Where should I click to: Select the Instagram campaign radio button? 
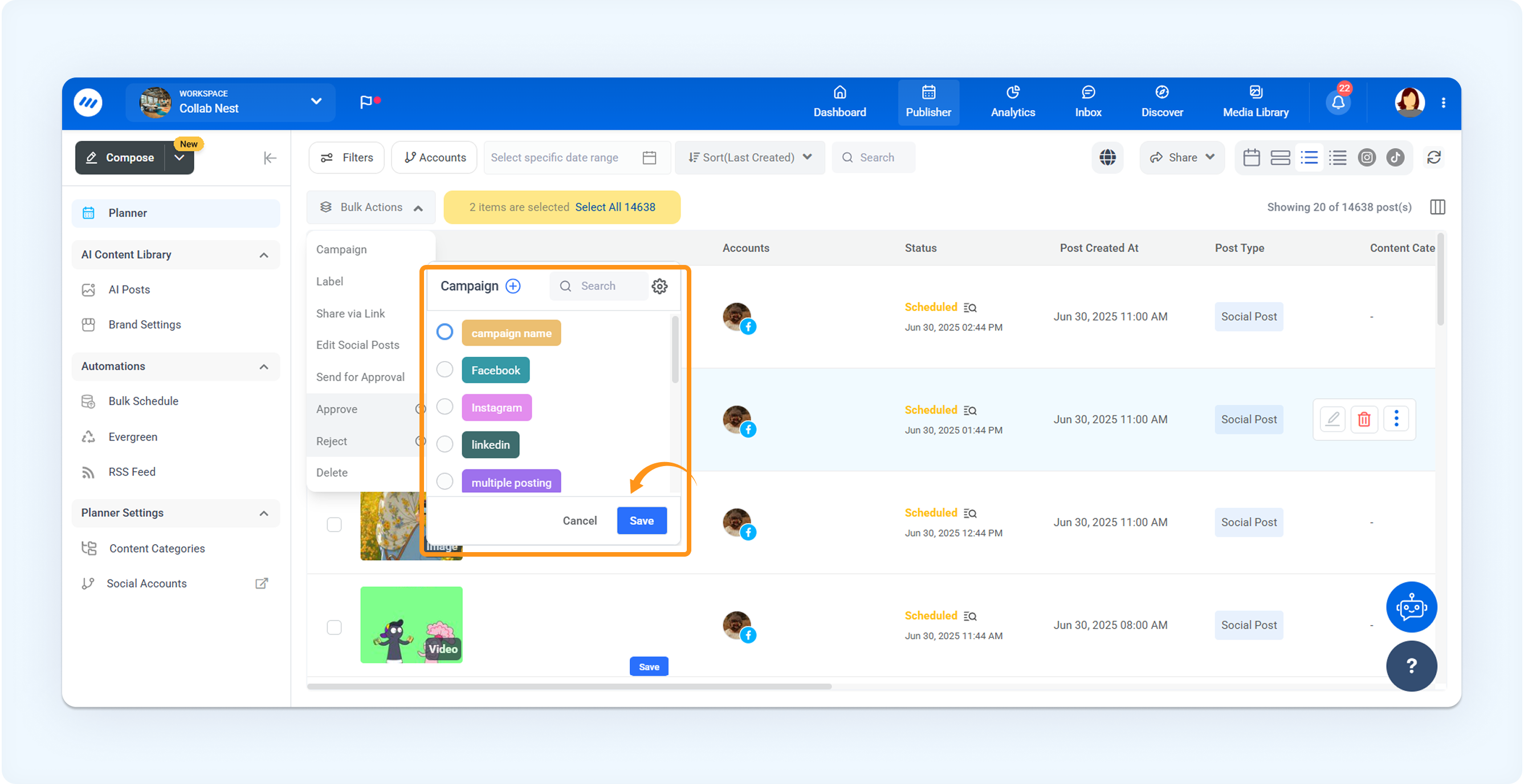pos(445,407)
